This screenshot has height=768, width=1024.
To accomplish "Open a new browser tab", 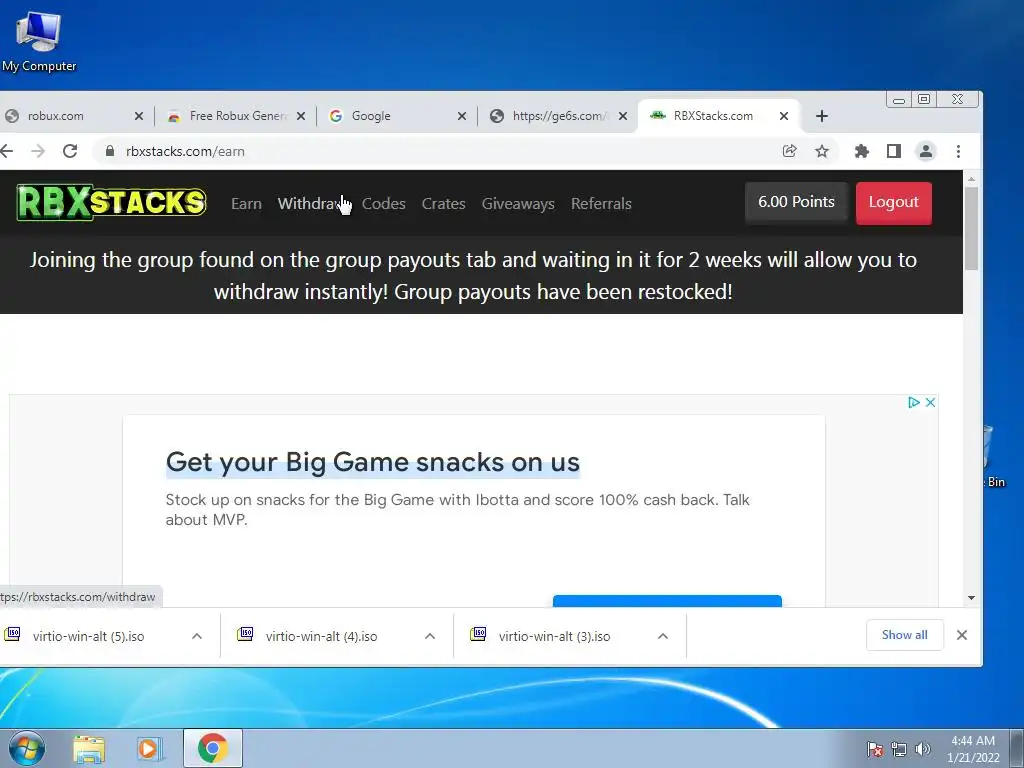I will point(822,116).
